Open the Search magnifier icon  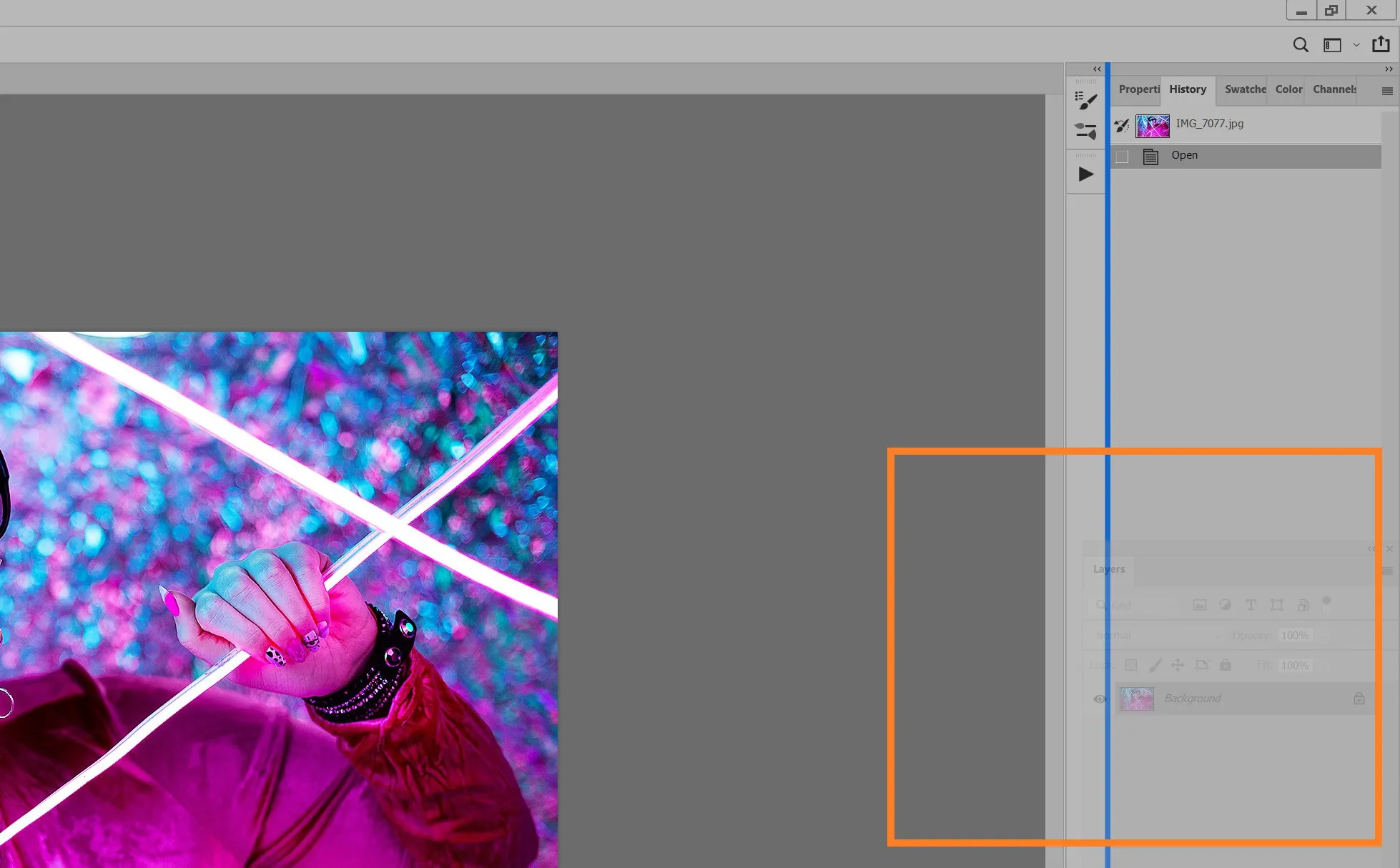[x=1301, y=45]
